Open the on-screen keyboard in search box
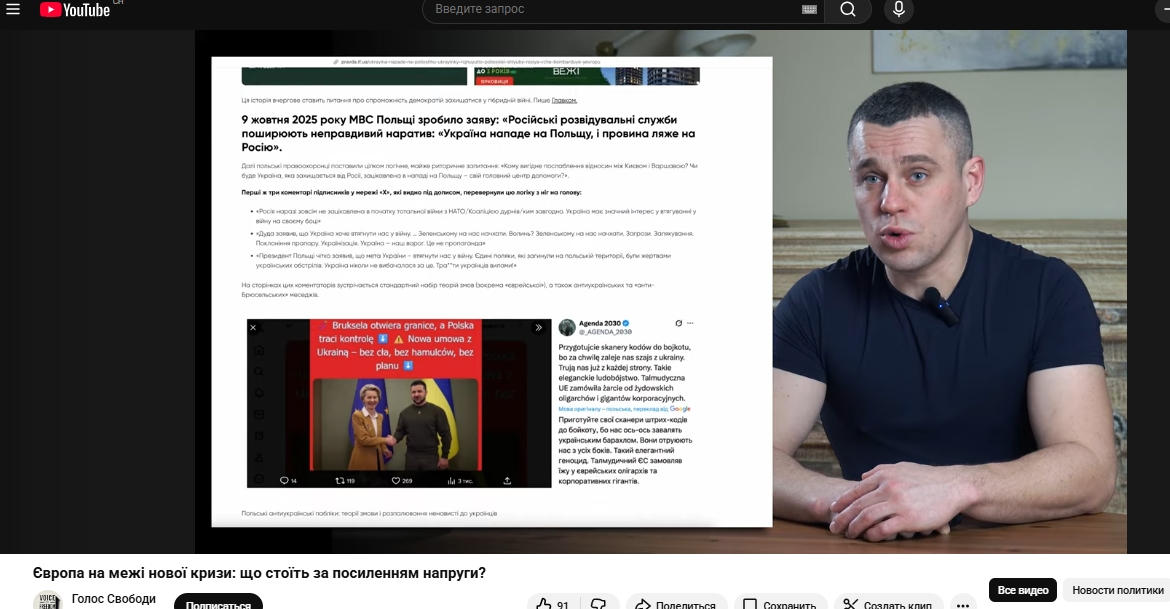The height and width of the screenshot is (609, 1170). (809, 9)
